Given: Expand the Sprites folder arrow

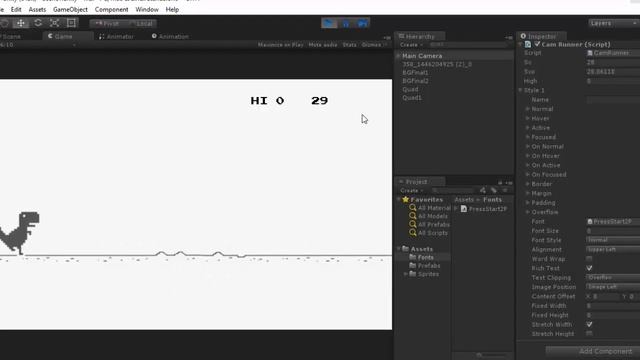Looking at the screenshot, I should pyautogui.click(x=405, y=274).
